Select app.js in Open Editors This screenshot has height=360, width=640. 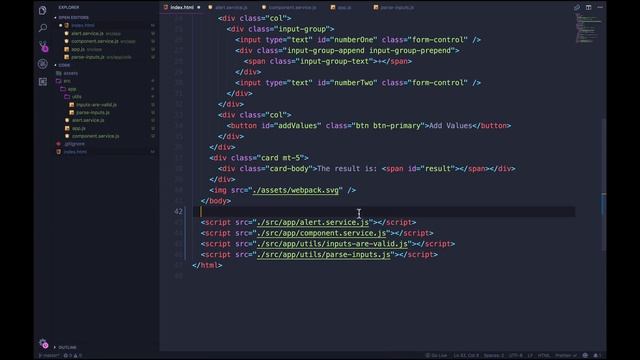[x=78, y=49]
